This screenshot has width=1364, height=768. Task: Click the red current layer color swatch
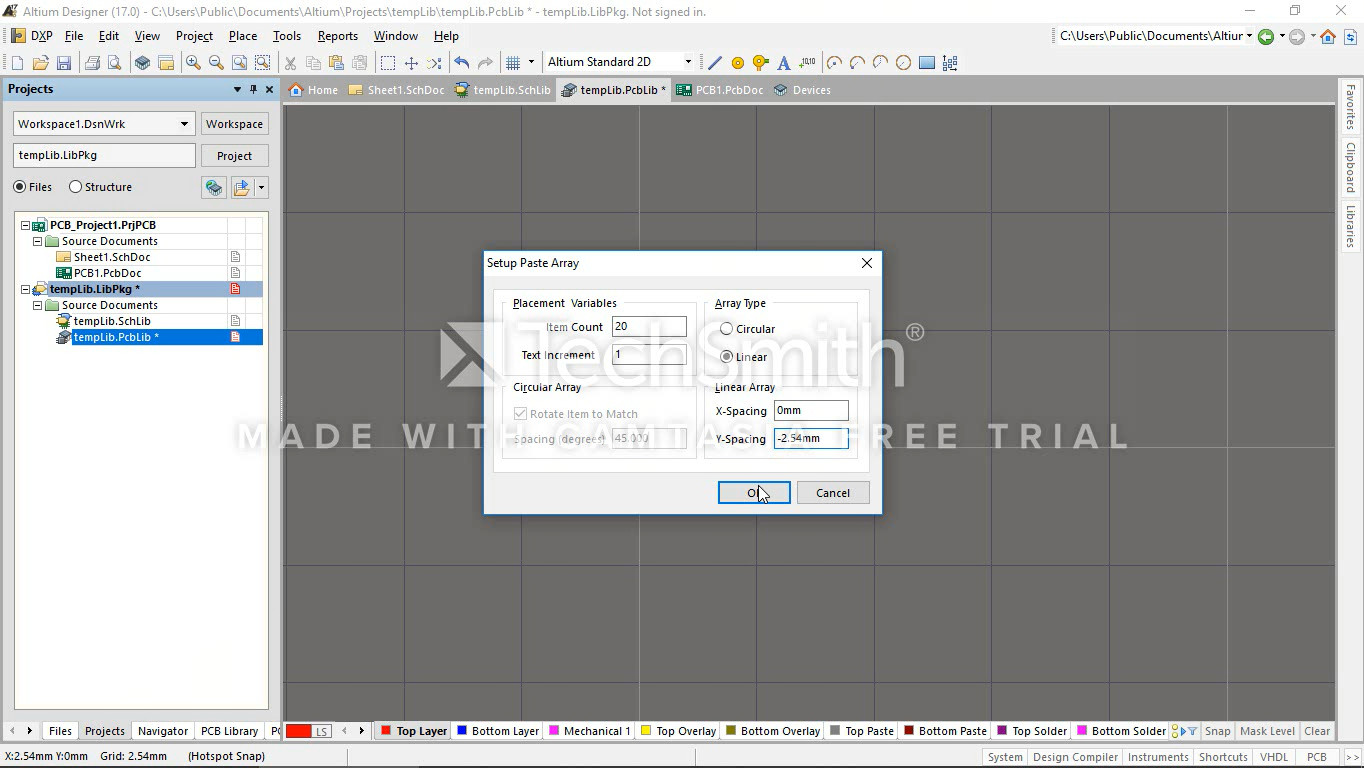[299, 731]
